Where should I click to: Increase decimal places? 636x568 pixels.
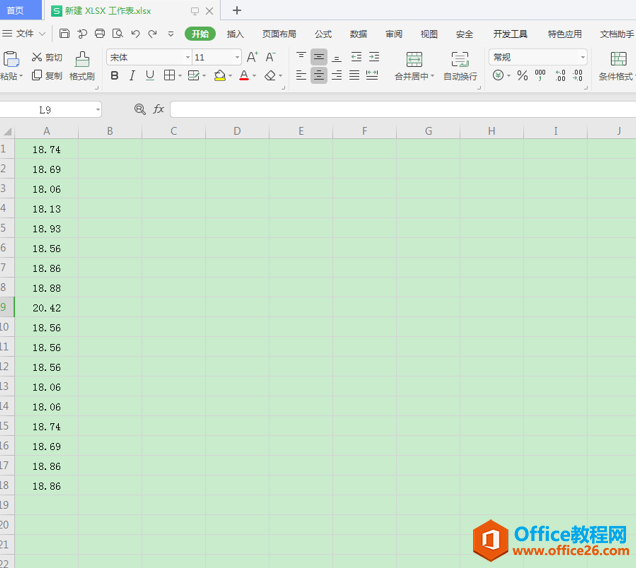[561, 75]
